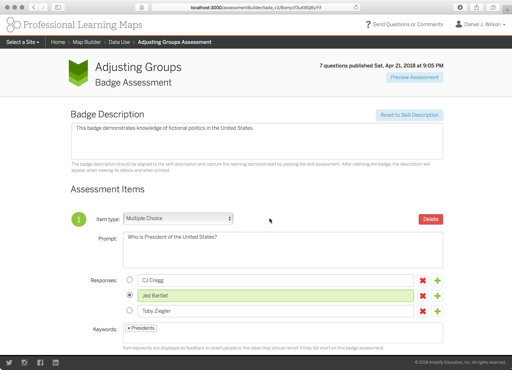This screenshot has height=370, width=512.
Task: Show browser tab overview icon
Action: 493,7
